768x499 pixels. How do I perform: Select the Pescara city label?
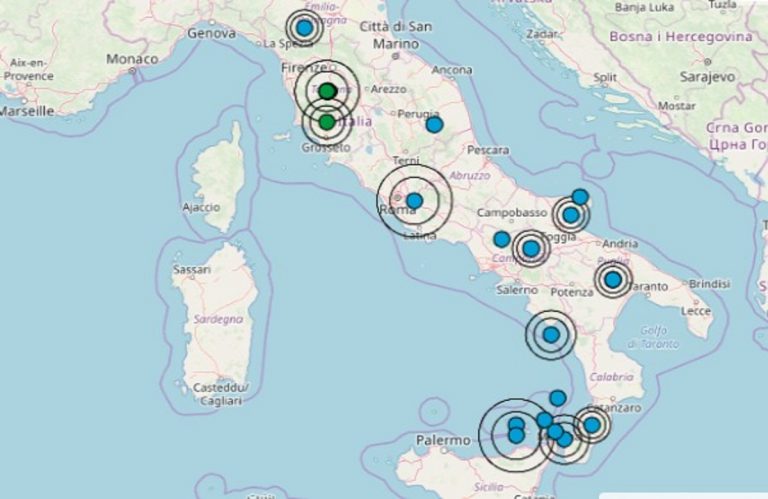coord(488,150)
